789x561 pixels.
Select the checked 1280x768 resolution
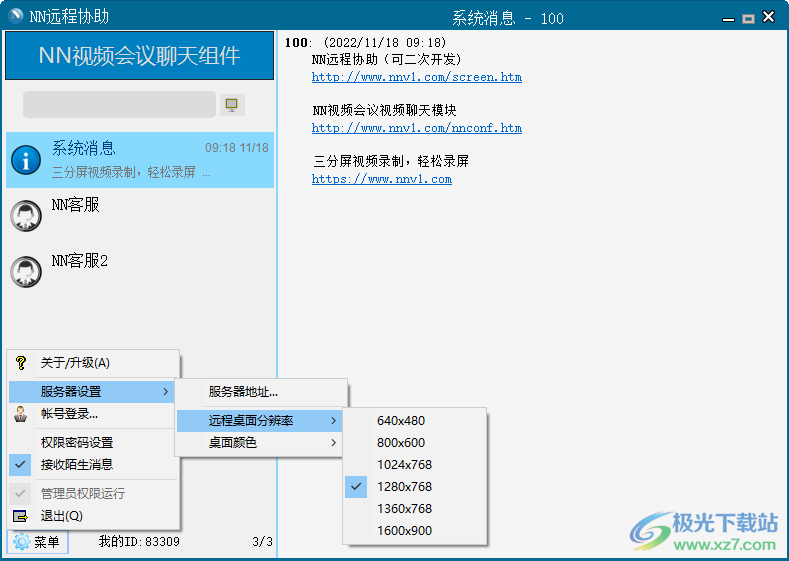point(415,487)
